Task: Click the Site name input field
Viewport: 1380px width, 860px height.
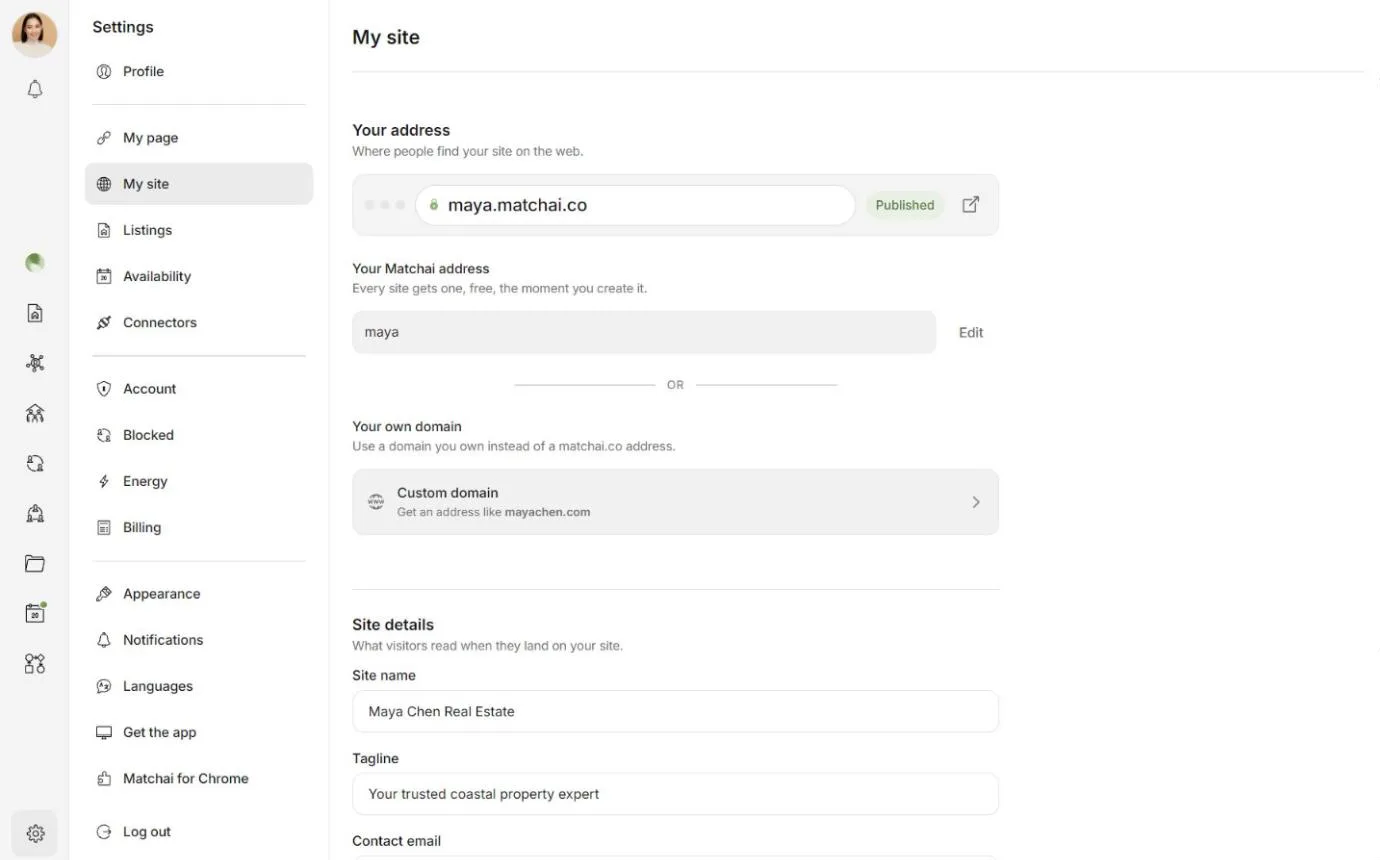Action: pos(675,711)
